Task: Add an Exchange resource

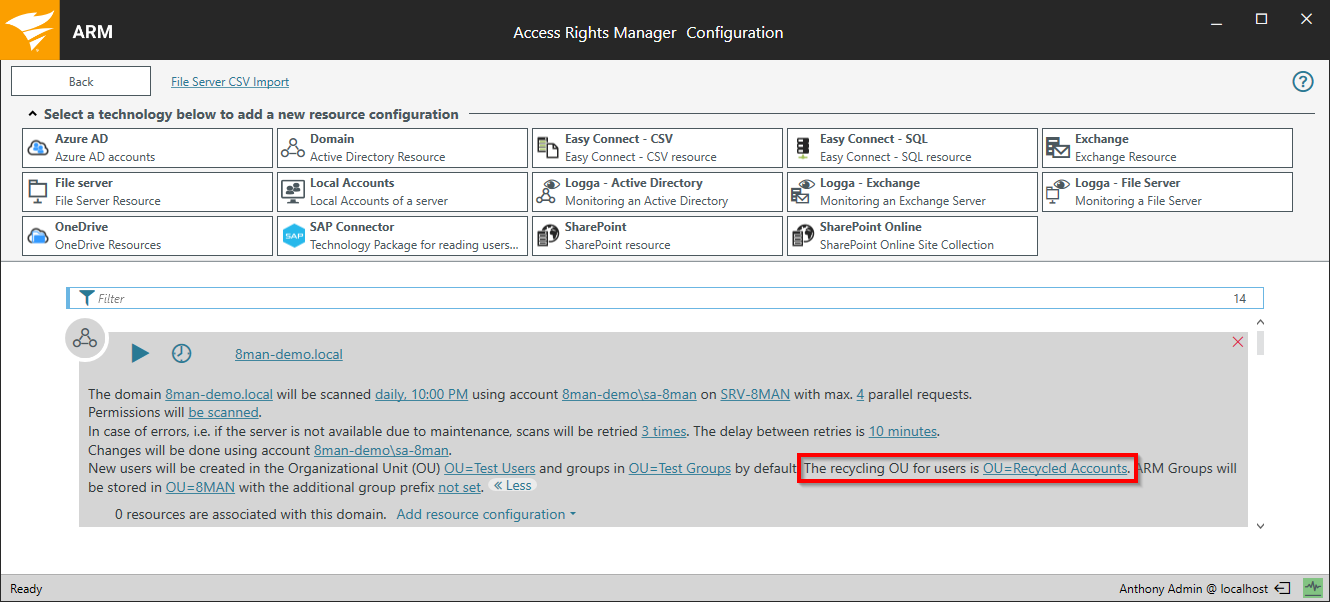Action: (x=1166, y=148)
